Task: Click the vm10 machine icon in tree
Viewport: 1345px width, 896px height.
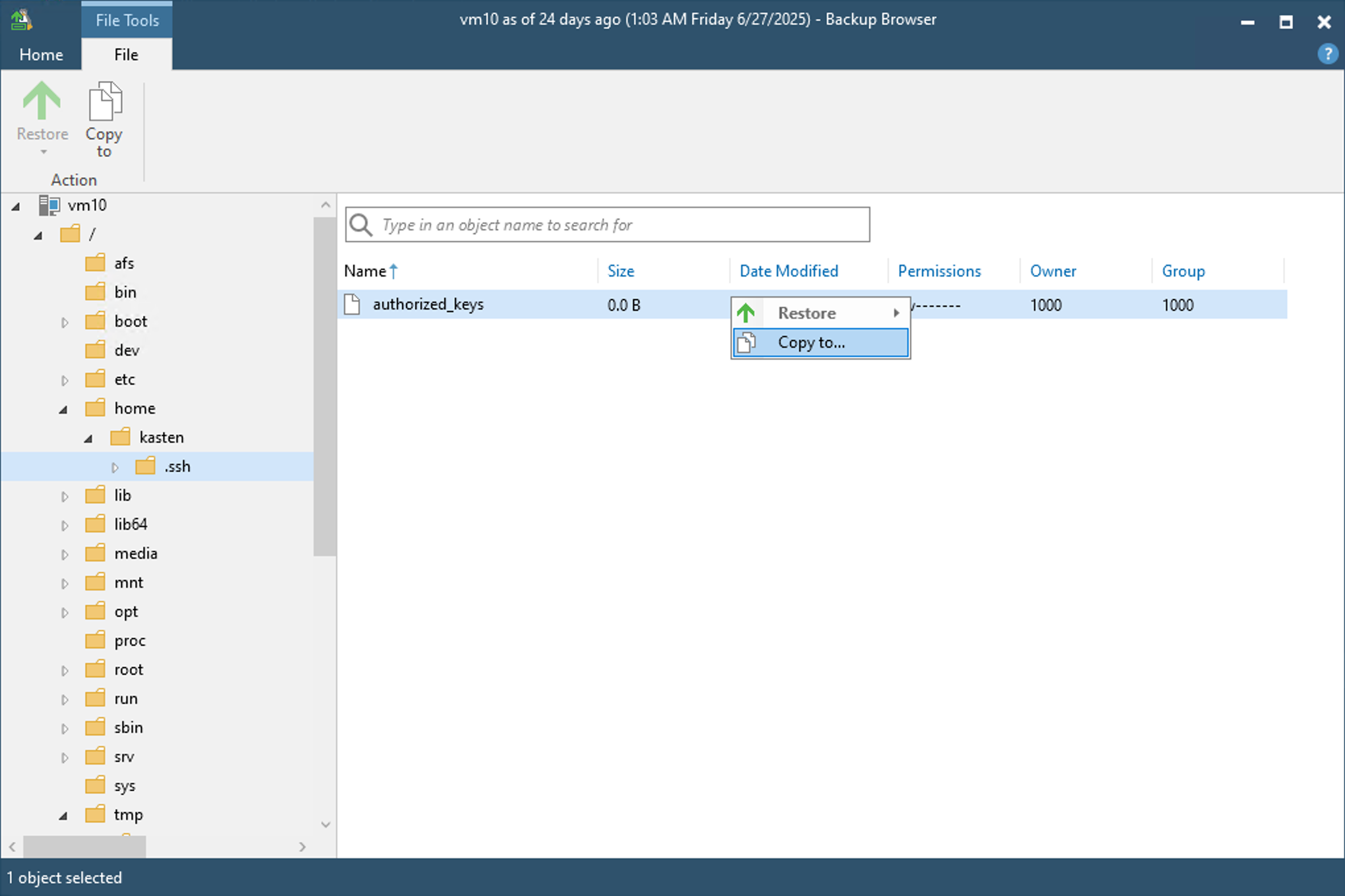Action: point(49,205)
